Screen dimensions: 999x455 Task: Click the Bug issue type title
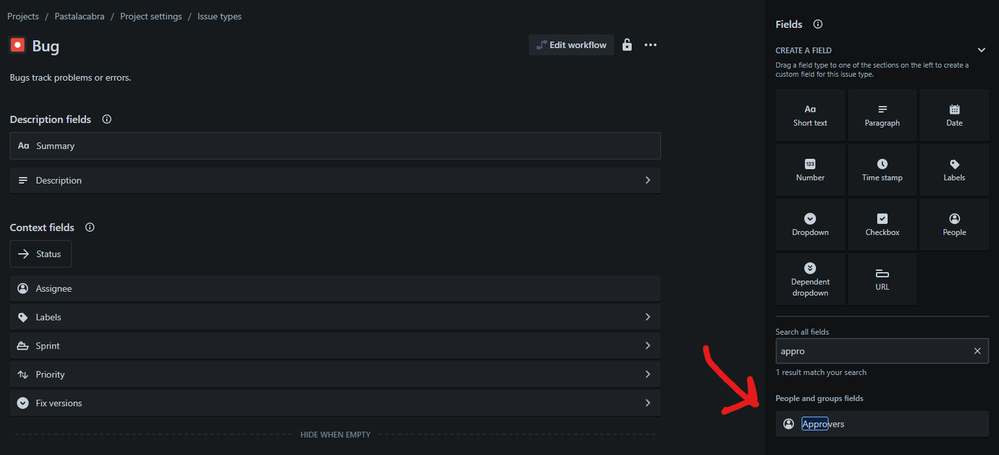[46, 46]
